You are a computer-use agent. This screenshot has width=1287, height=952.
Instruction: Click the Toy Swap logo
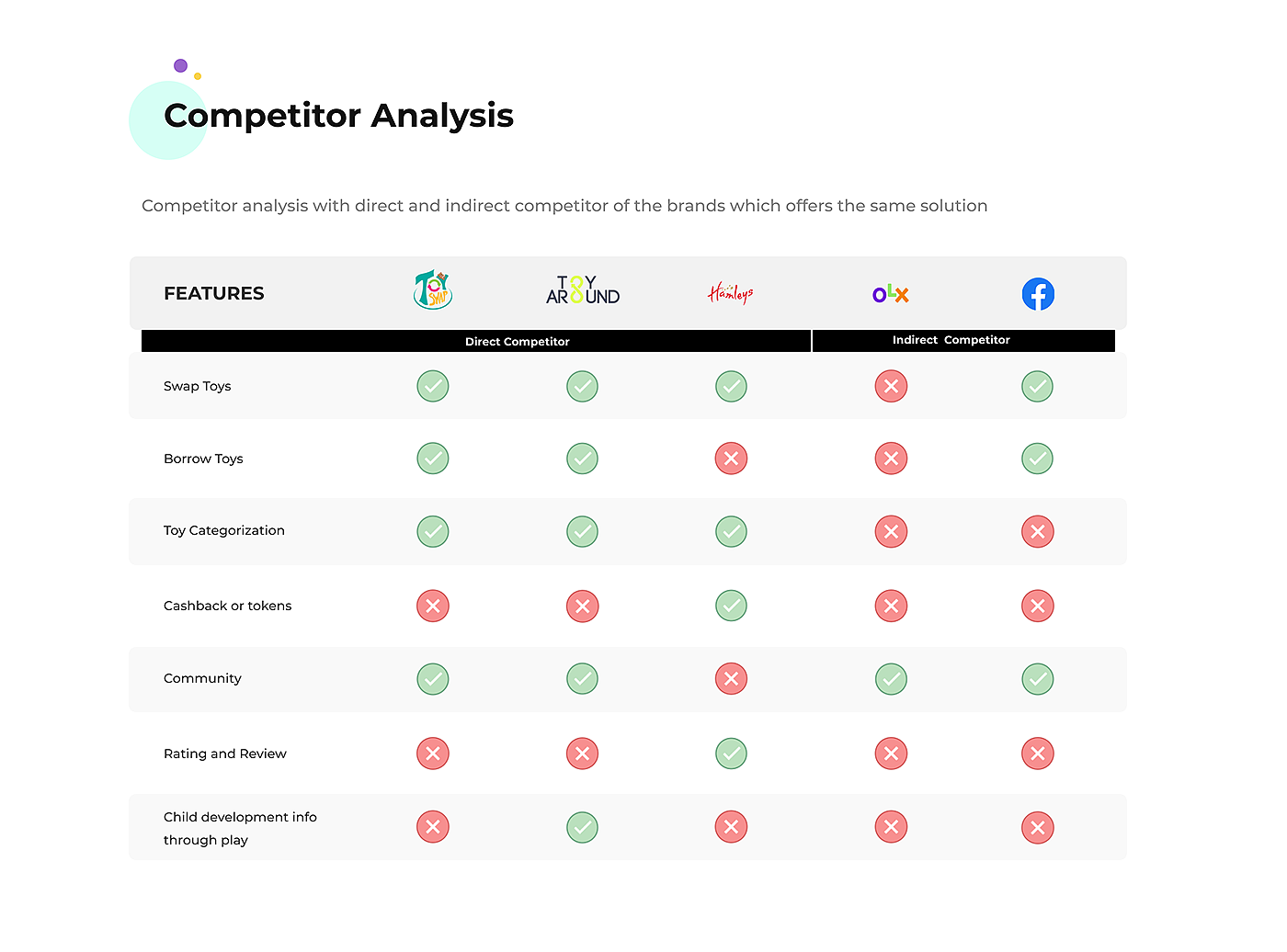click(x=433, y=290)
